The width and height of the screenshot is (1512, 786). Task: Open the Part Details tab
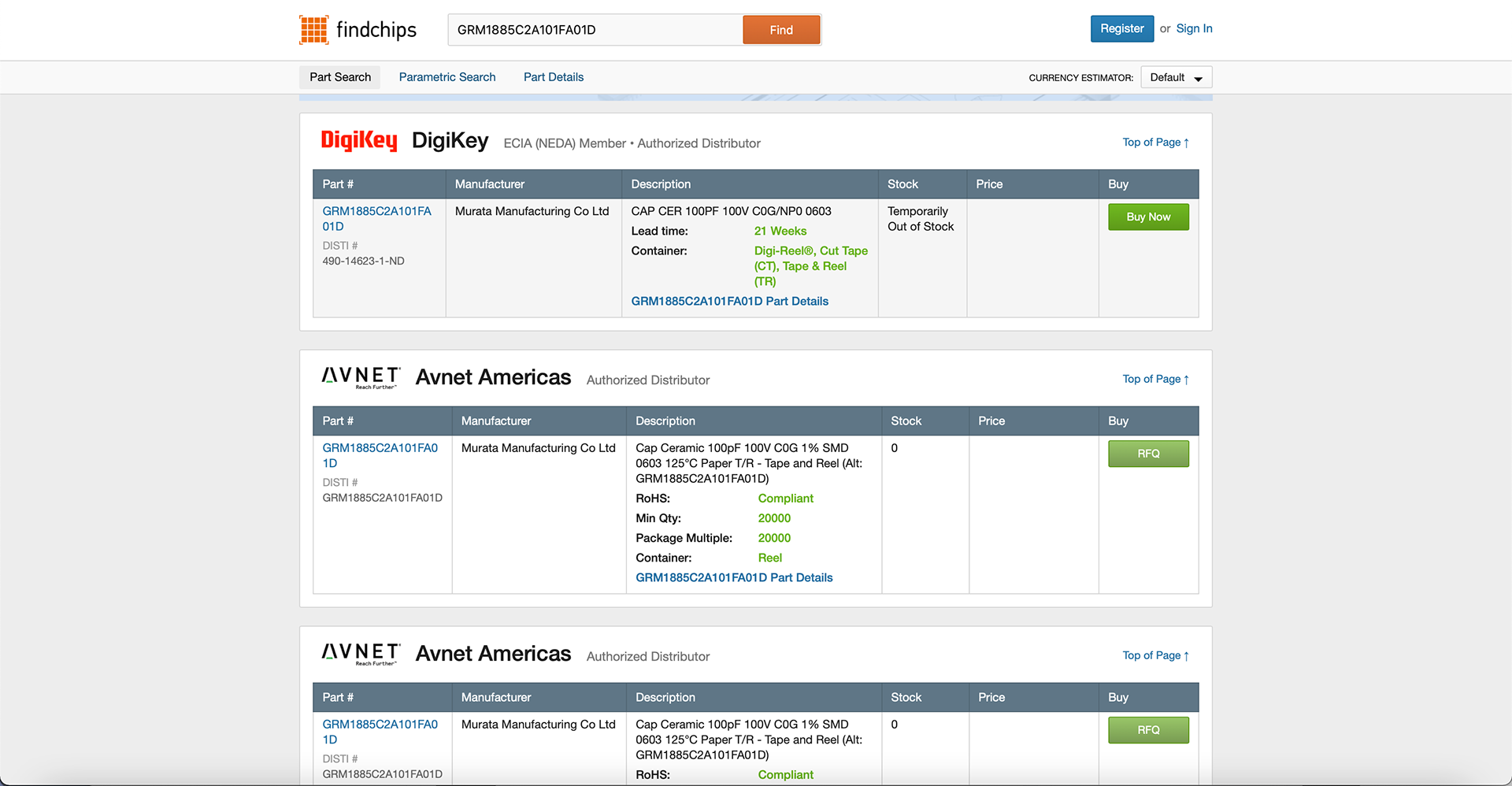pyautogui.click(x=554, y=77)
